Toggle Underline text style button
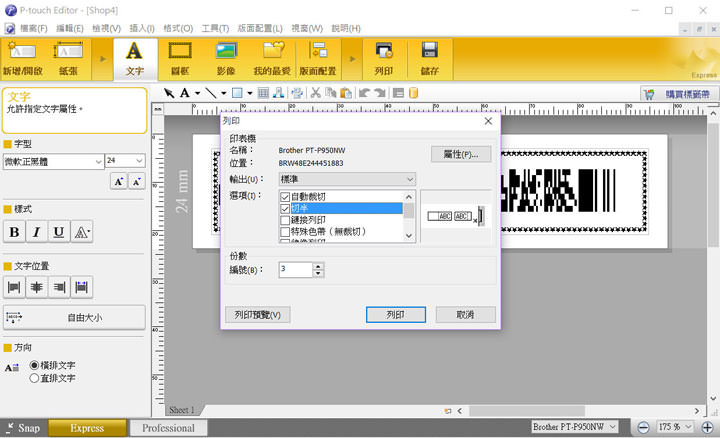The height and width of the screenshot is (438, 720). coord(59,232)
